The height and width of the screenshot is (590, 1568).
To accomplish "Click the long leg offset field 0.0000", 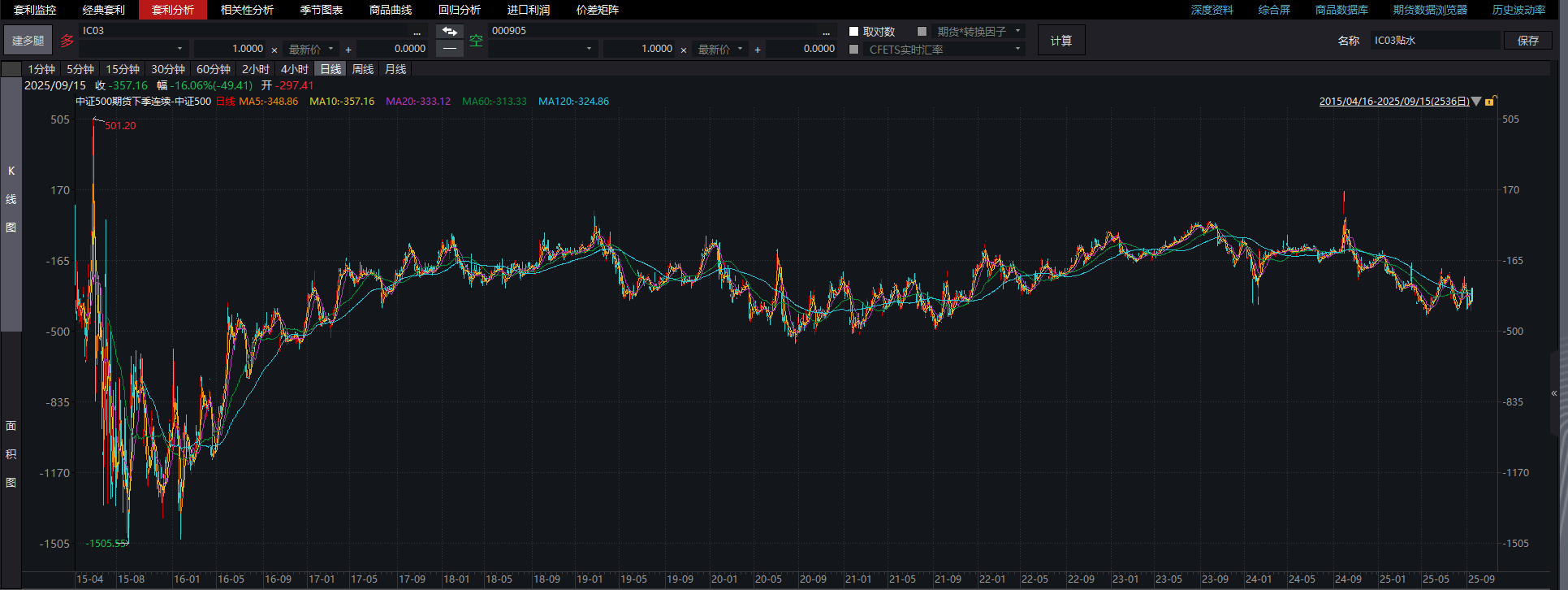I will click(x=391, y=49).
